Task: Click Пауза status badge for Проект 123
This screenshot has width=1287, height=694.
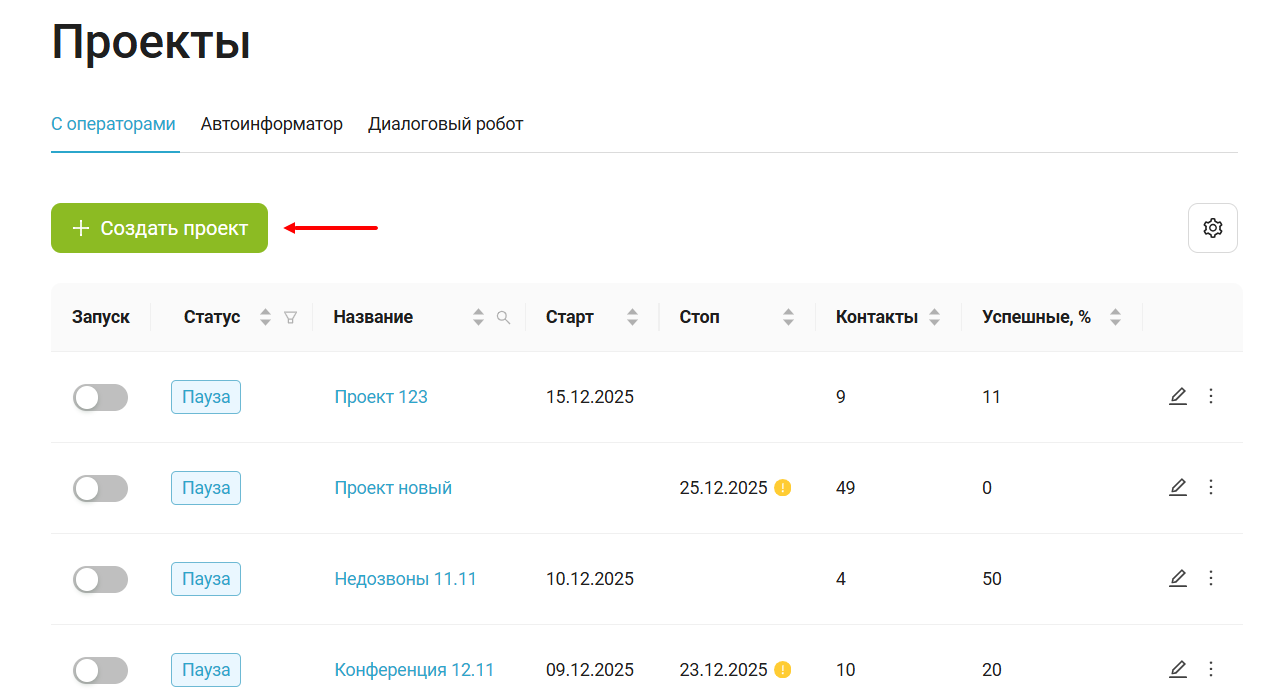Action: coord(206,397)
